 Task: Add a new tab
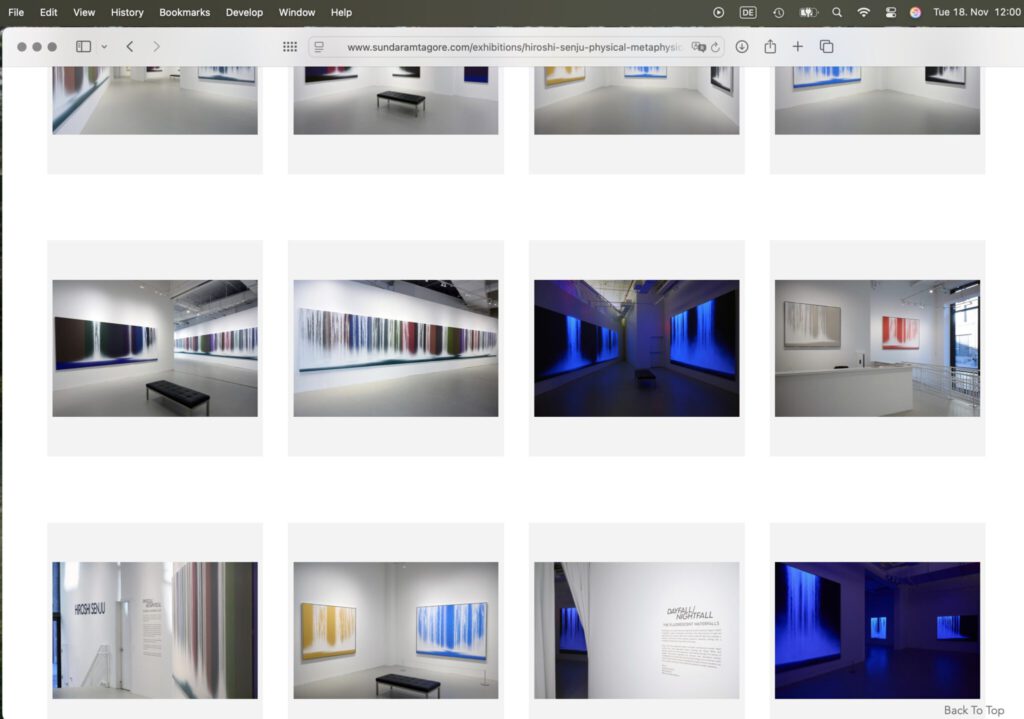pyautogui.click(x=798, y=47)
